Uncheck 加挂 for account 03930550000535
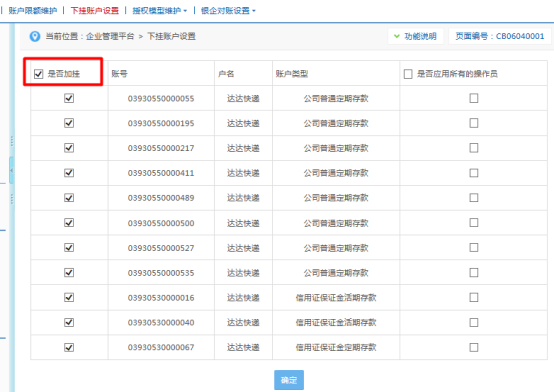 click(69, 273)
